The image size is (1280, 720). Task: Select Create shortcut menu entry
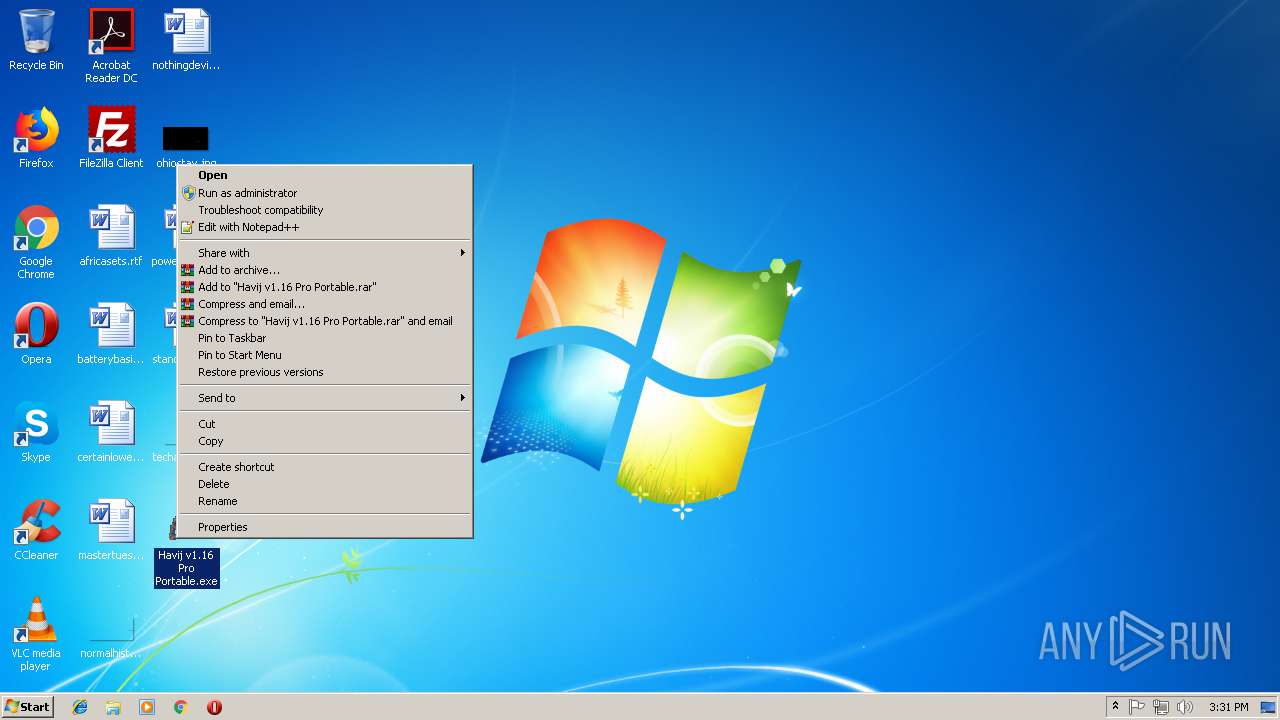click(324, 467)
